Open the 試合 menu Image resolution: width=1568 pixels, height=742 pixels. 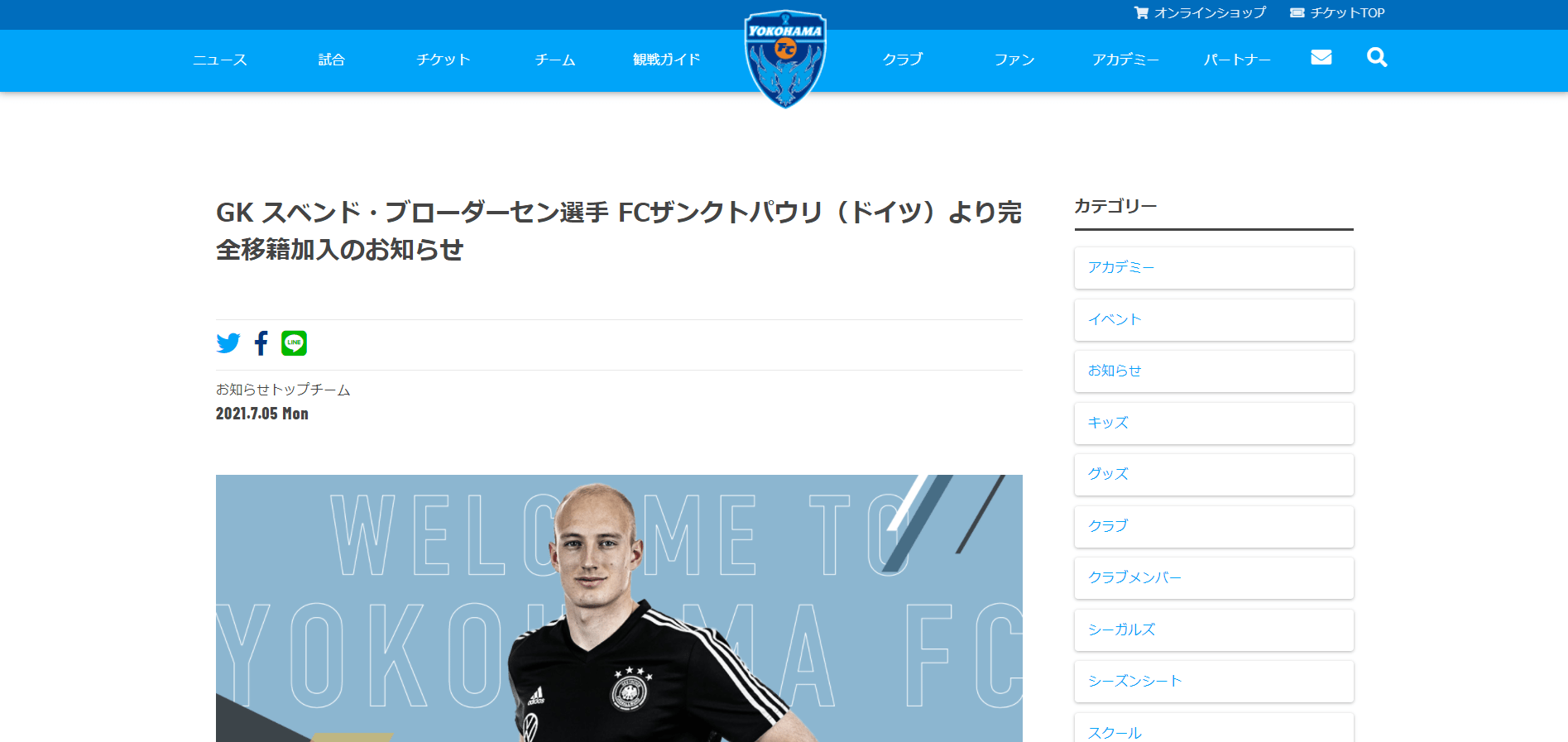pos(332,60)
